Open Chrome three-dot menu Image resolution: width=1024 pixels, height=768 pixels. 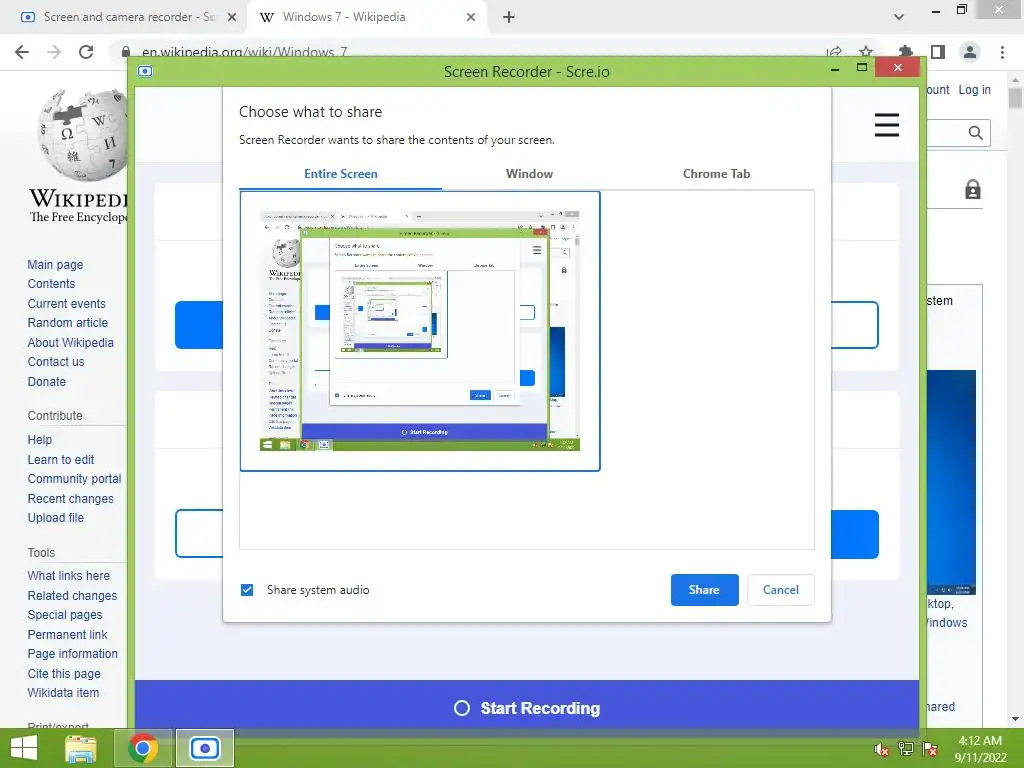(x=1002, y=52)
